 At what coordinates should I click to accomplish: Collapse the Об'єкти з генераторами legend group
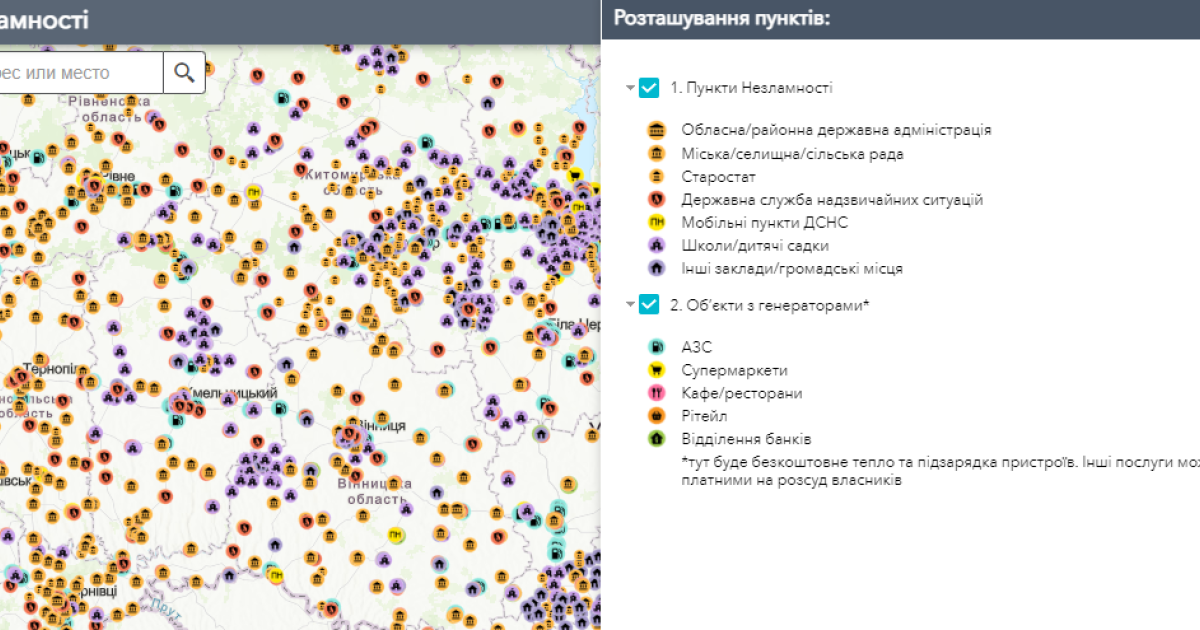click(x=630, y=305)
